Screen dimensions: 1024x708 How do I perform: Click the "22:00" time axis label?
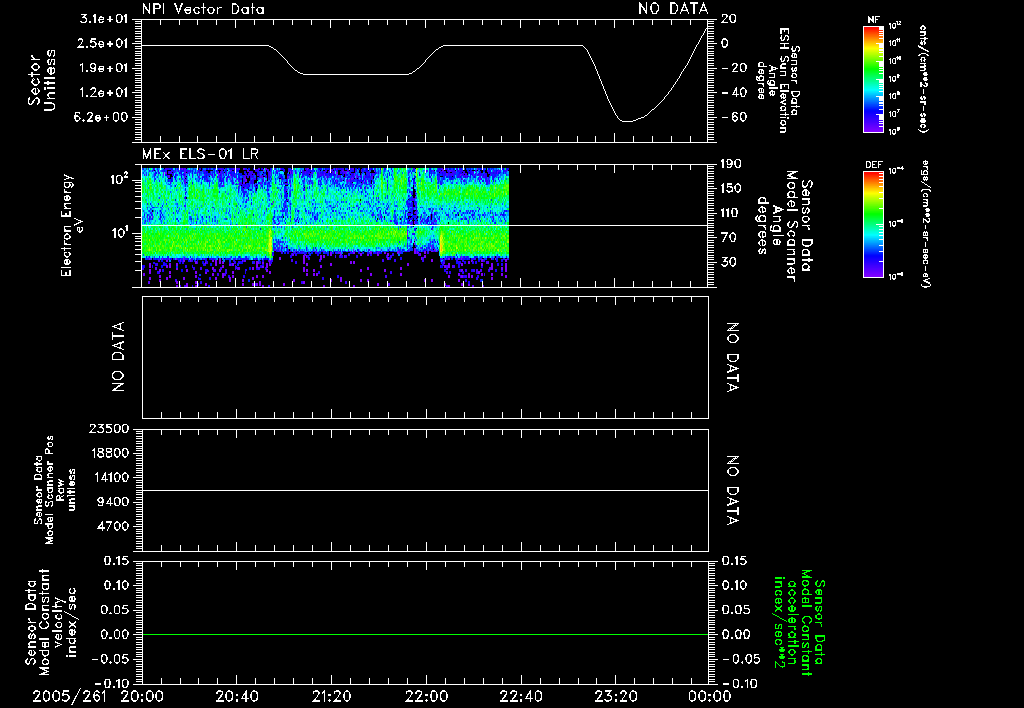[x=426, y=696]
